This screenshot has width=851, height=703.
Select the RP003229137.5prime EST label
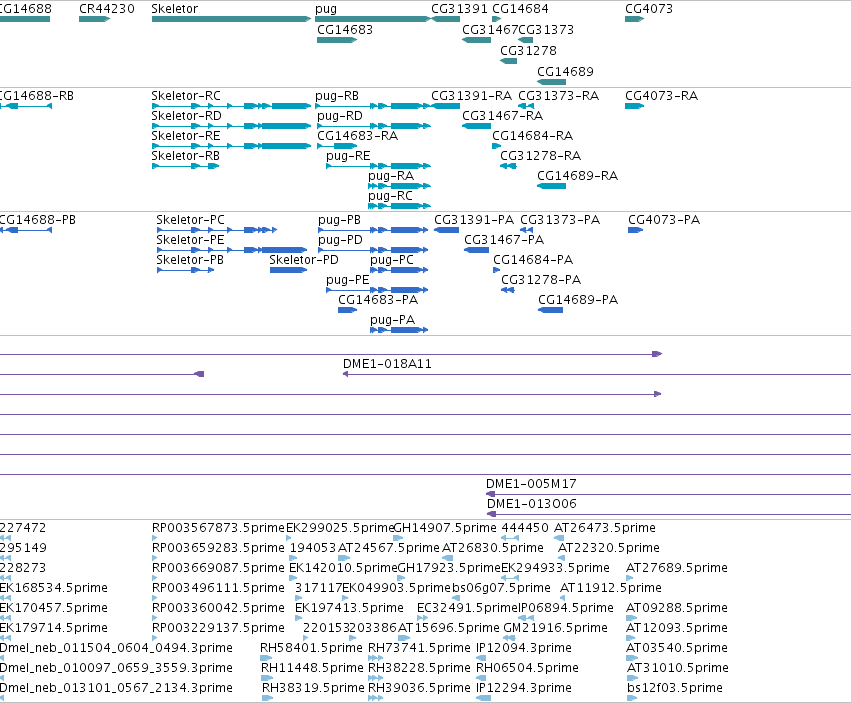coord(218,628)
